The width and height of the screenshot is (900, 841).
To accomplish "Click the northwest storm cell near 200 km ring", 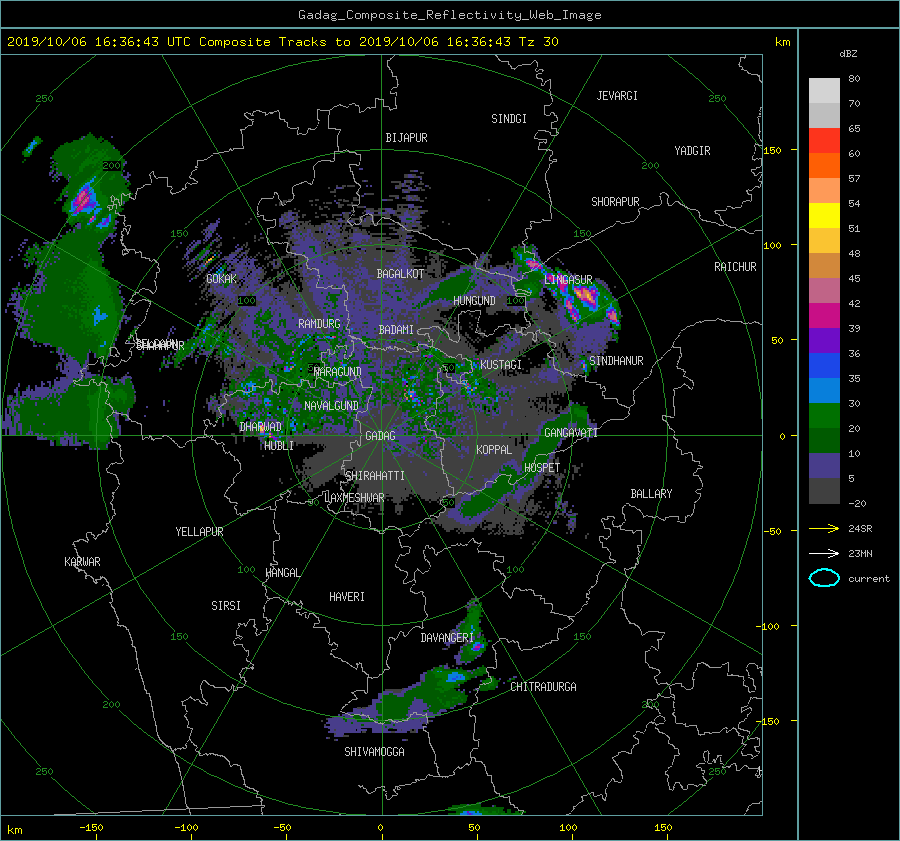I will (84, 199).
